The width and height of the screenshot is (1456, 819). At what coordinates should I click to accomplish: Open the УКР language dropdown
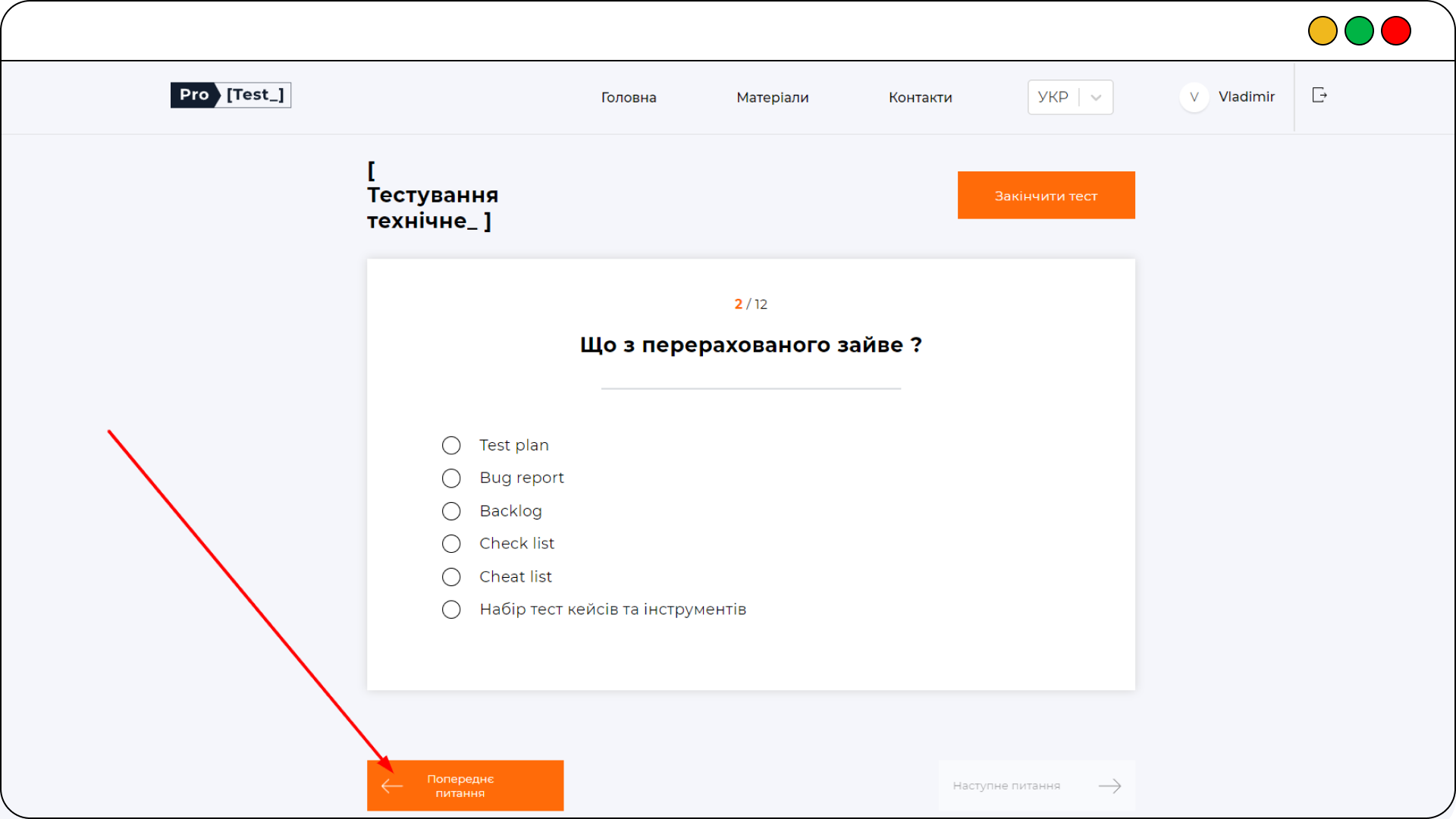click(x=1070, y=97)
